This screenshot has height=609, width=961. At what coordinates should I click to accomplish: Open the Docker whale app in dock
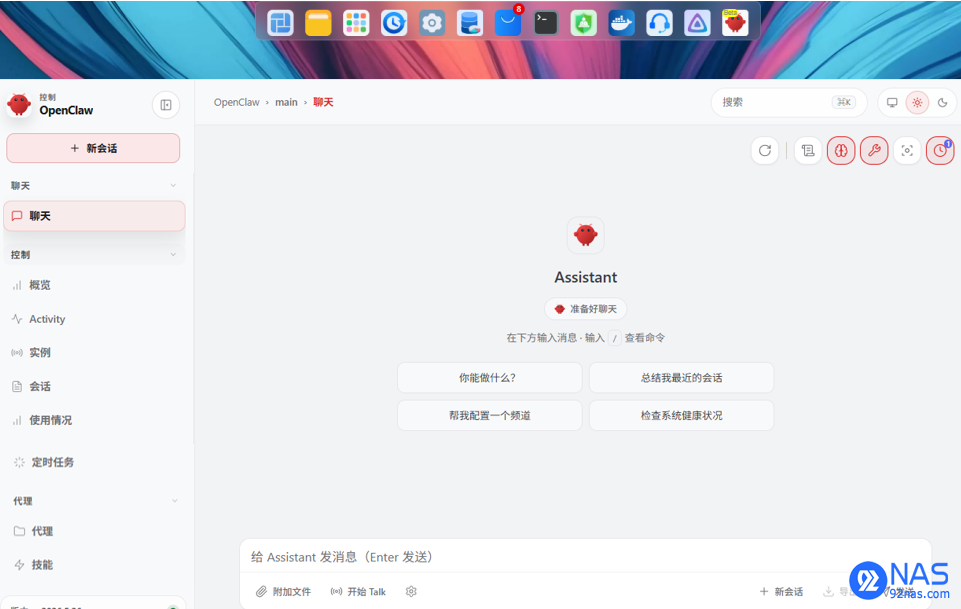coord(621,23)
